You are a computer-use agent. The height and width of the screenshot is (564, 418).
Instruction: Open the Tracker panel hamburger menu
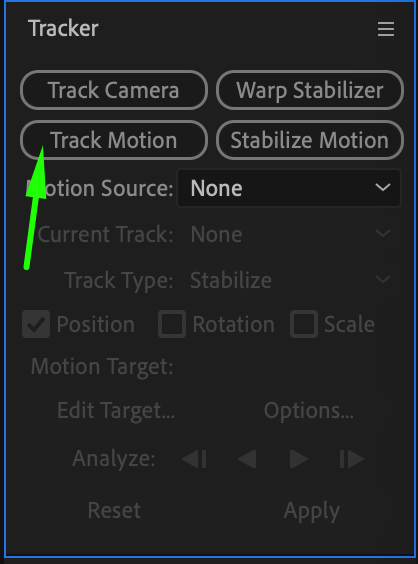pos(386,29)
